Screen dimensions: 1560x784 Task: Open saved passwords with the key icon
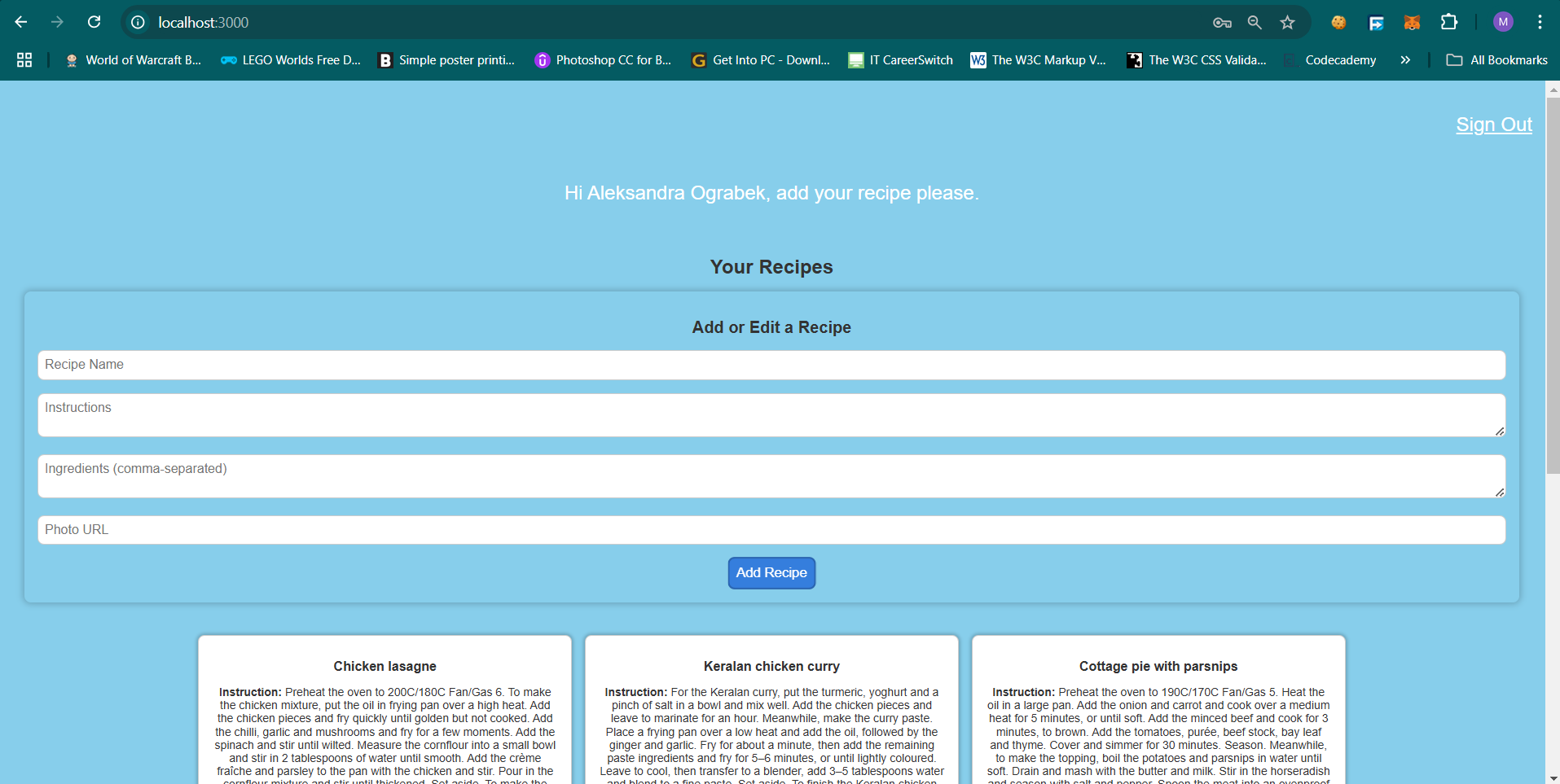pos(1222,22)
